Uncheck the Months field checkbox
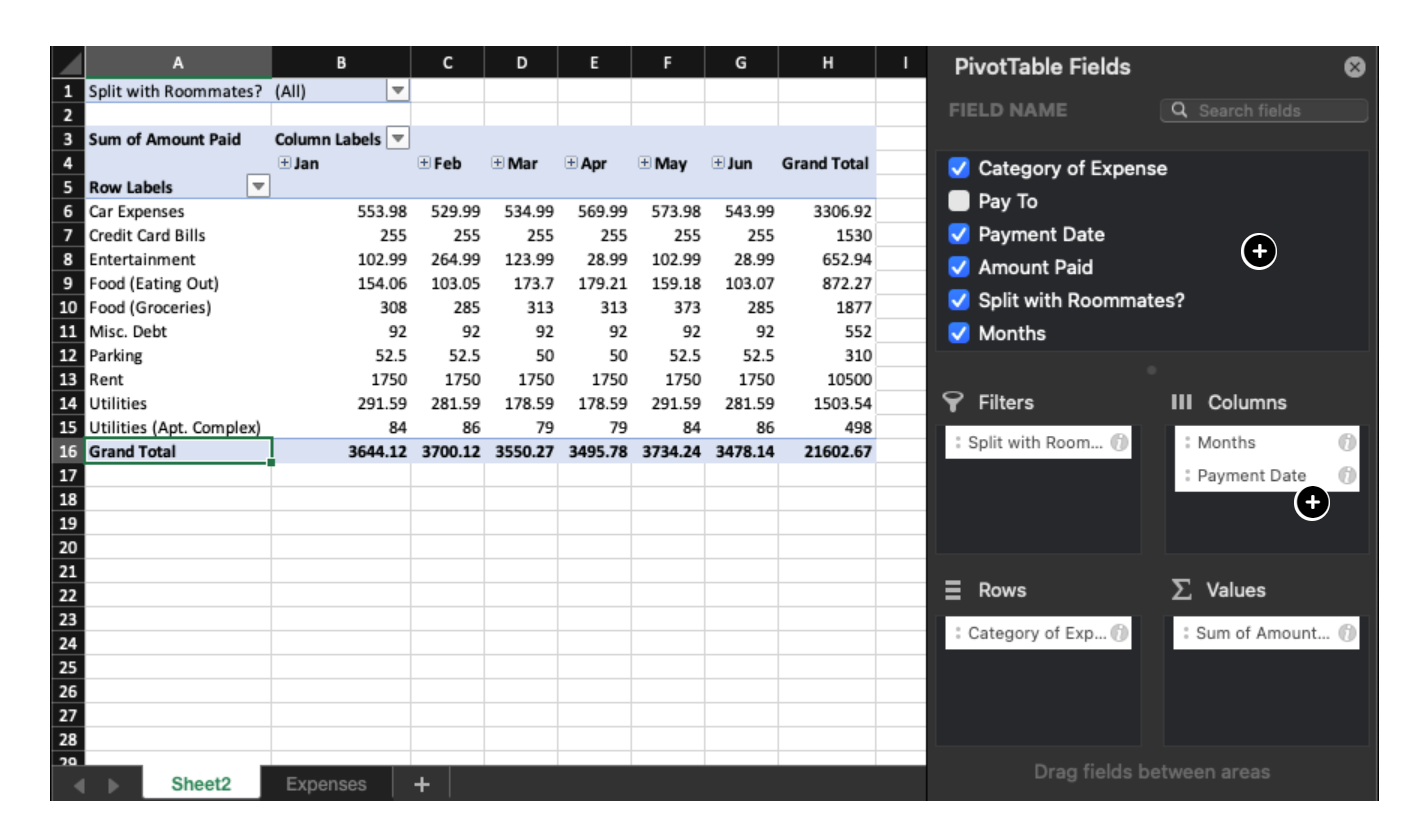The height and width of the screenshot is (838, 1413). [x=959, y=333]
